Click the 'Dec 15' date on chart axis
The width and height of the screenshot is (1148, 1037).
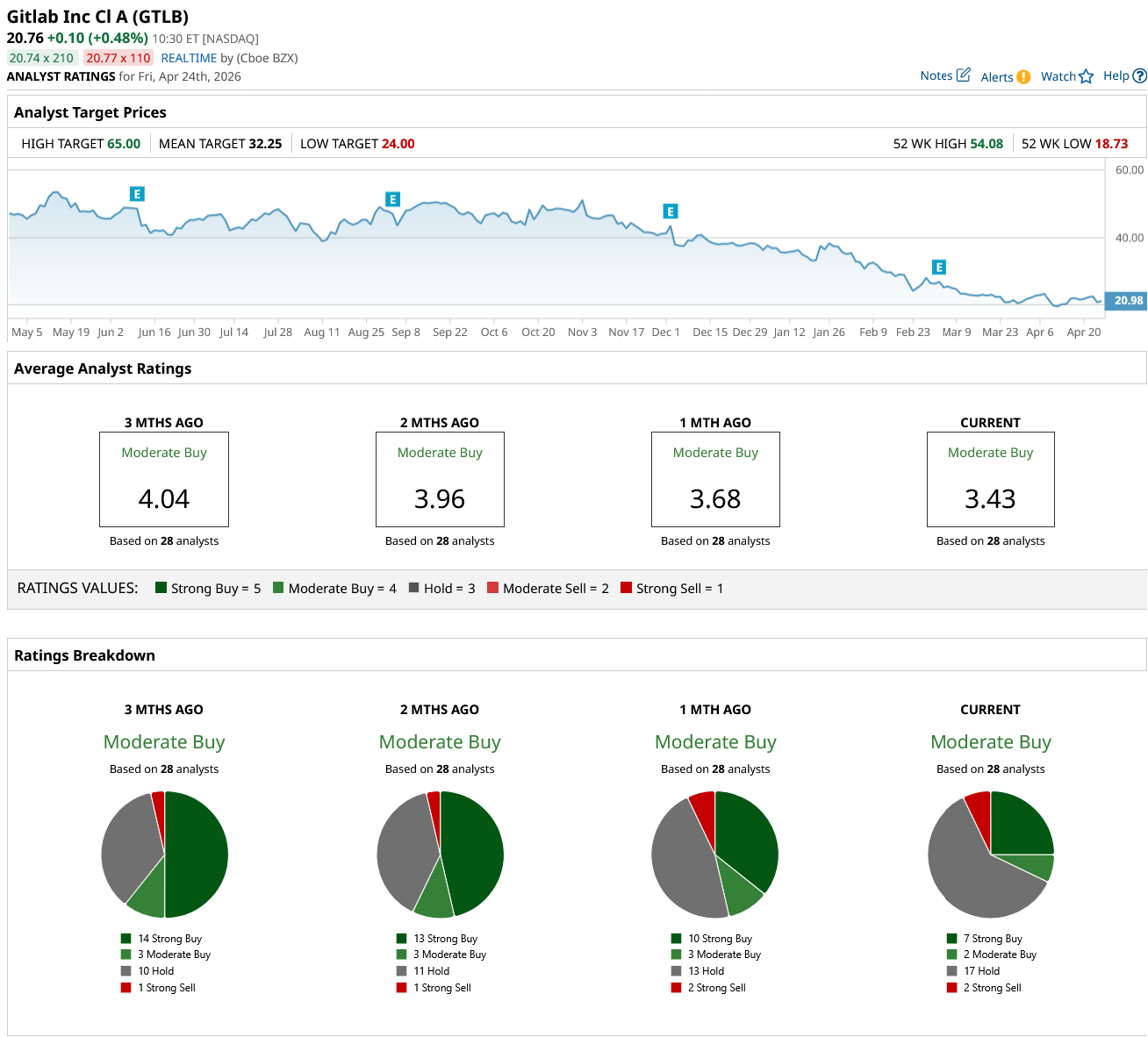[710, 332]
